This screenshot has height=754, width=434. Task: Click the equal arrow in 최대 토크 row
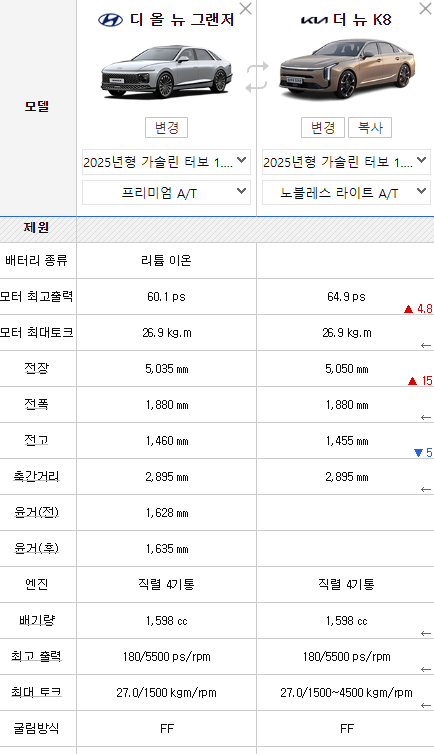pyautogui.click(x=426, y=705)
